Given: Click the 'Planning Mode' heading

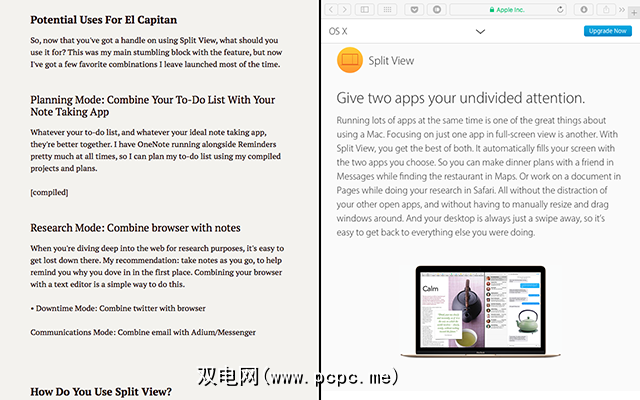Looking at the screenshot, I should coord(153,106).
